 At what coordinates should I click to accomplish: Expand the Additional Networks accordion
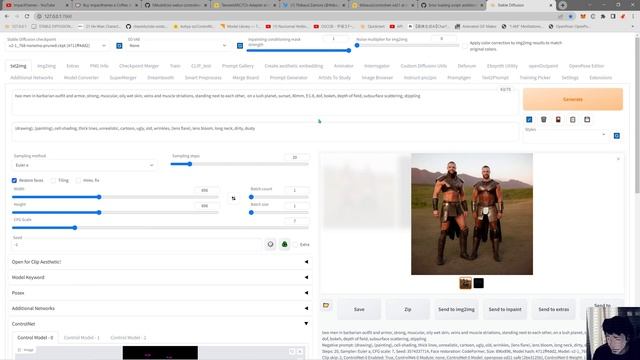160,309
